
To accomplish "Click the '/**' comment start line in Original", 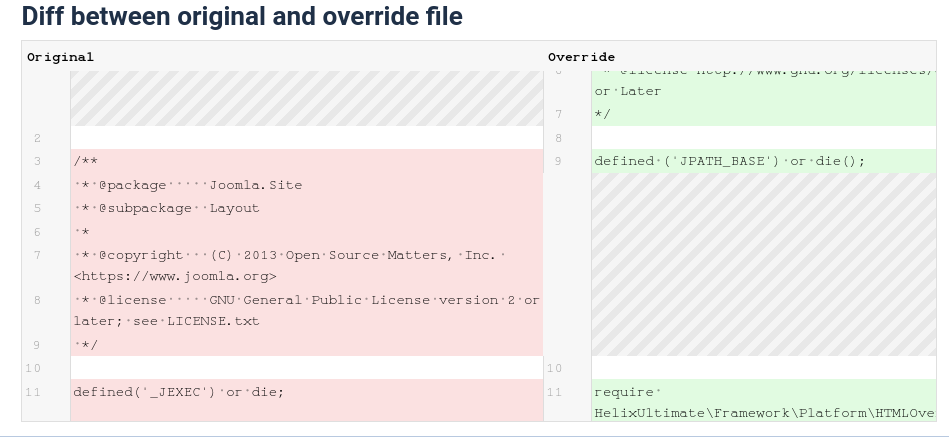I will [86, 161].
